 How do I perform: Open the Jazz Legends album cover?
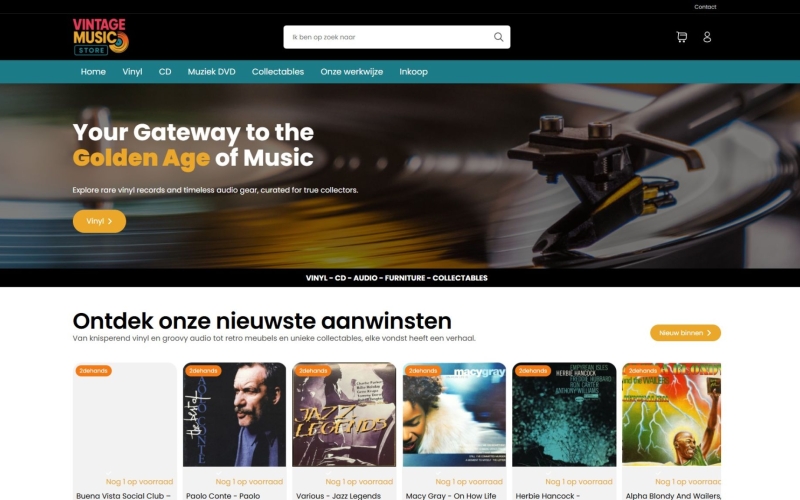coord(344,414)
